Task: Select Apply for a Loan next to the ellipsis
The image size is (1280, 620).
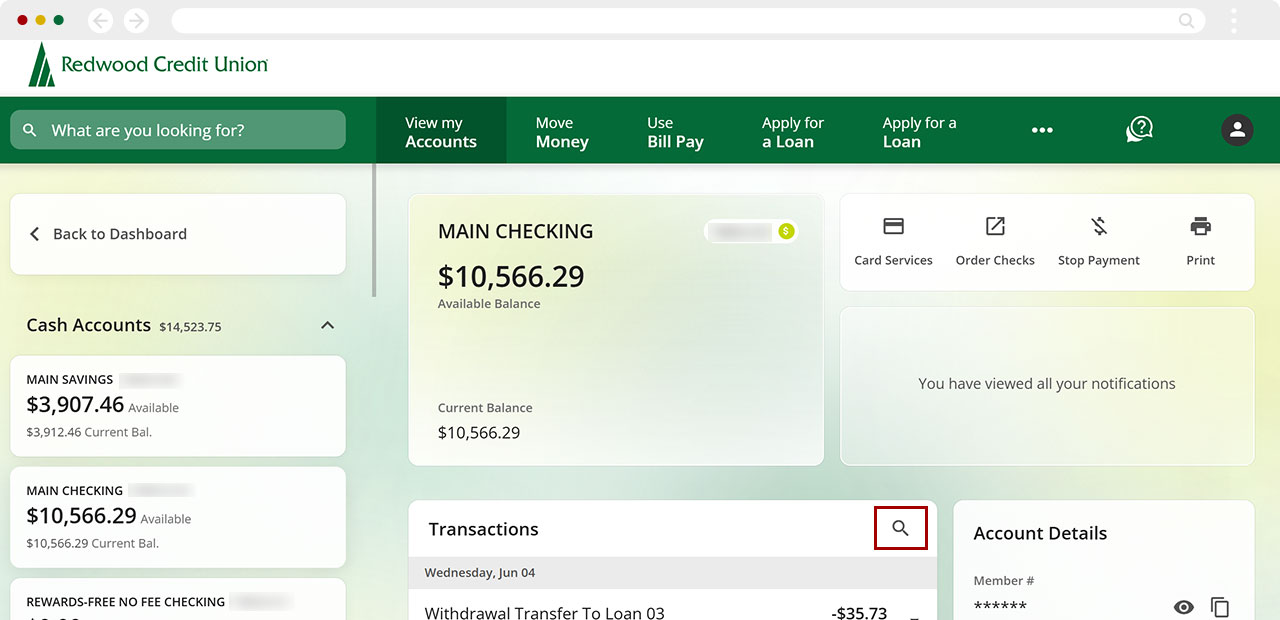Action: pos(919,131)
